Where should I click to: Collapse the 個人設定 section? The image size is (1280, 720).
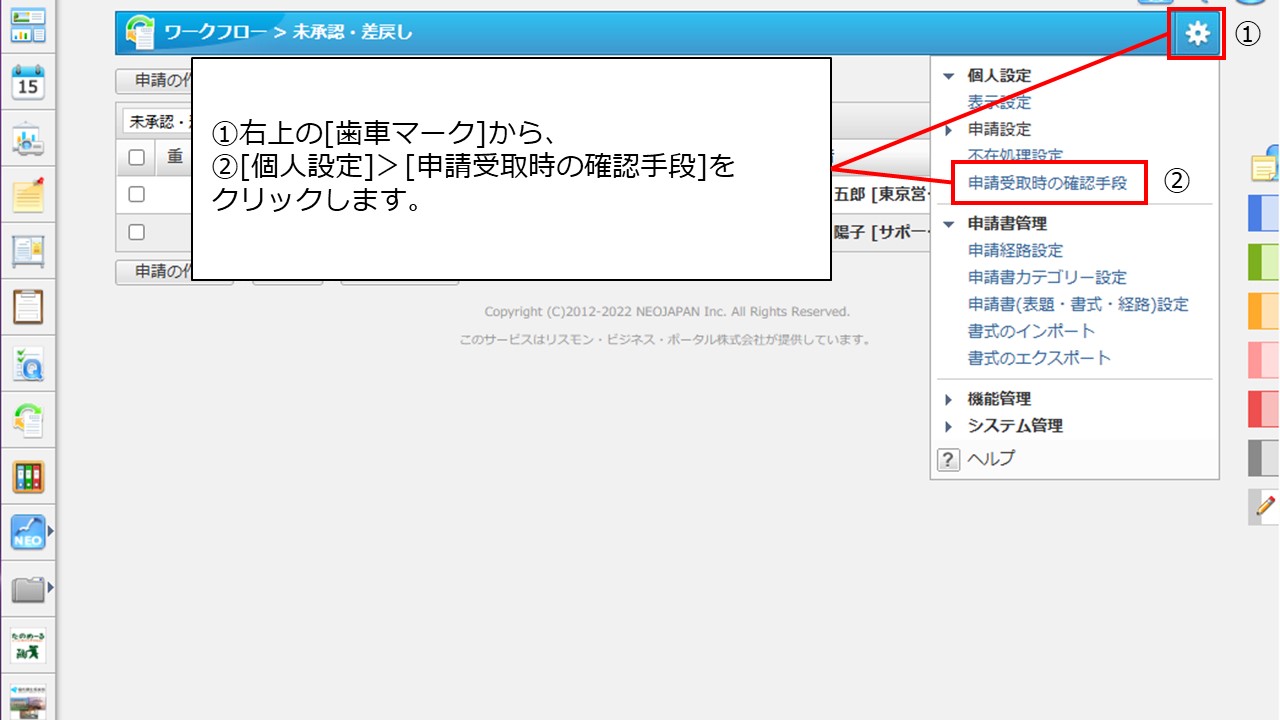[949, 76]
